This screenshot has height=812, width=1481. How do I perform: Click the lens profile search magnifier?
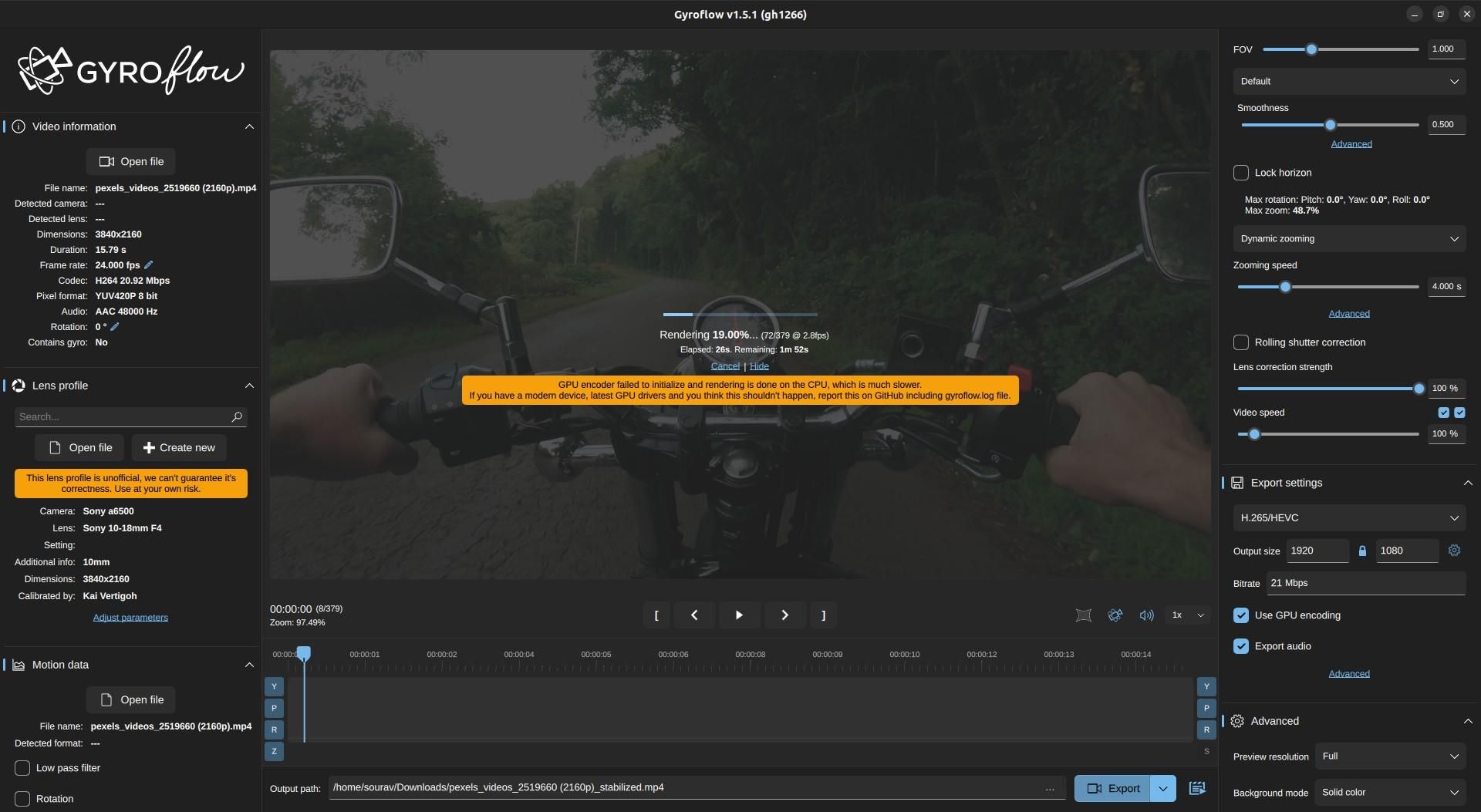[x=236, y=416]
